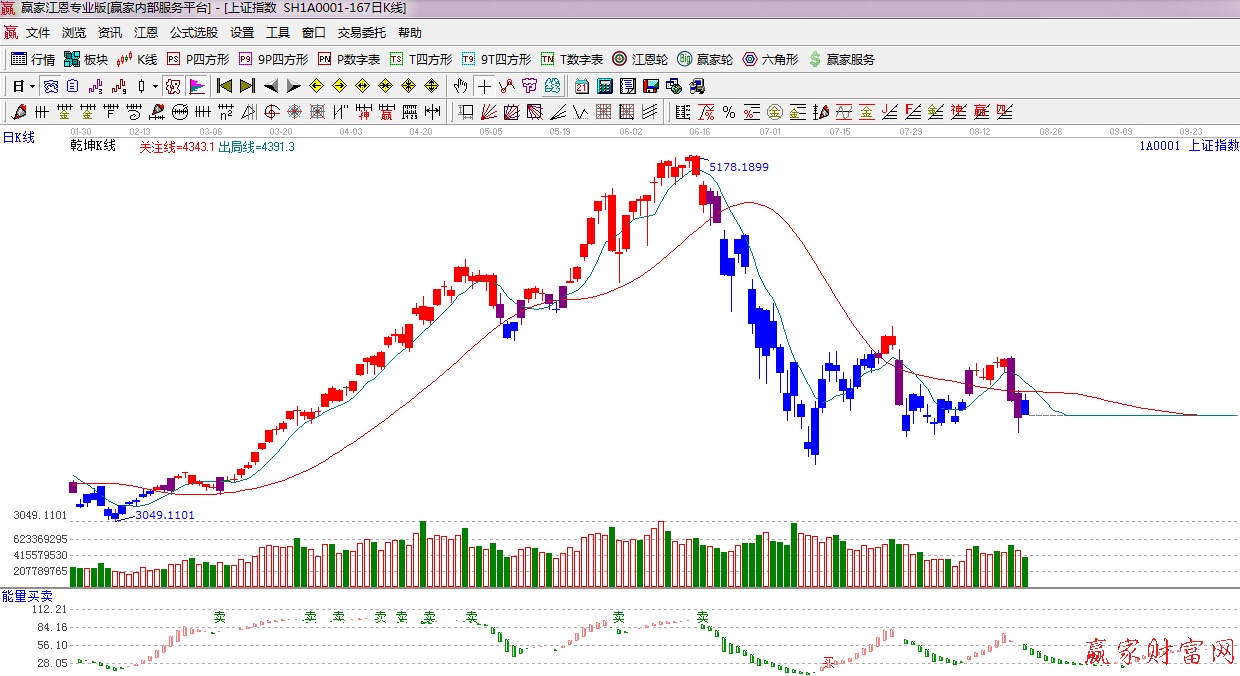Toggle the flag marker display button
This screenshot has width=1240, height=676.
pyautogui.click(x=197, y=85)
